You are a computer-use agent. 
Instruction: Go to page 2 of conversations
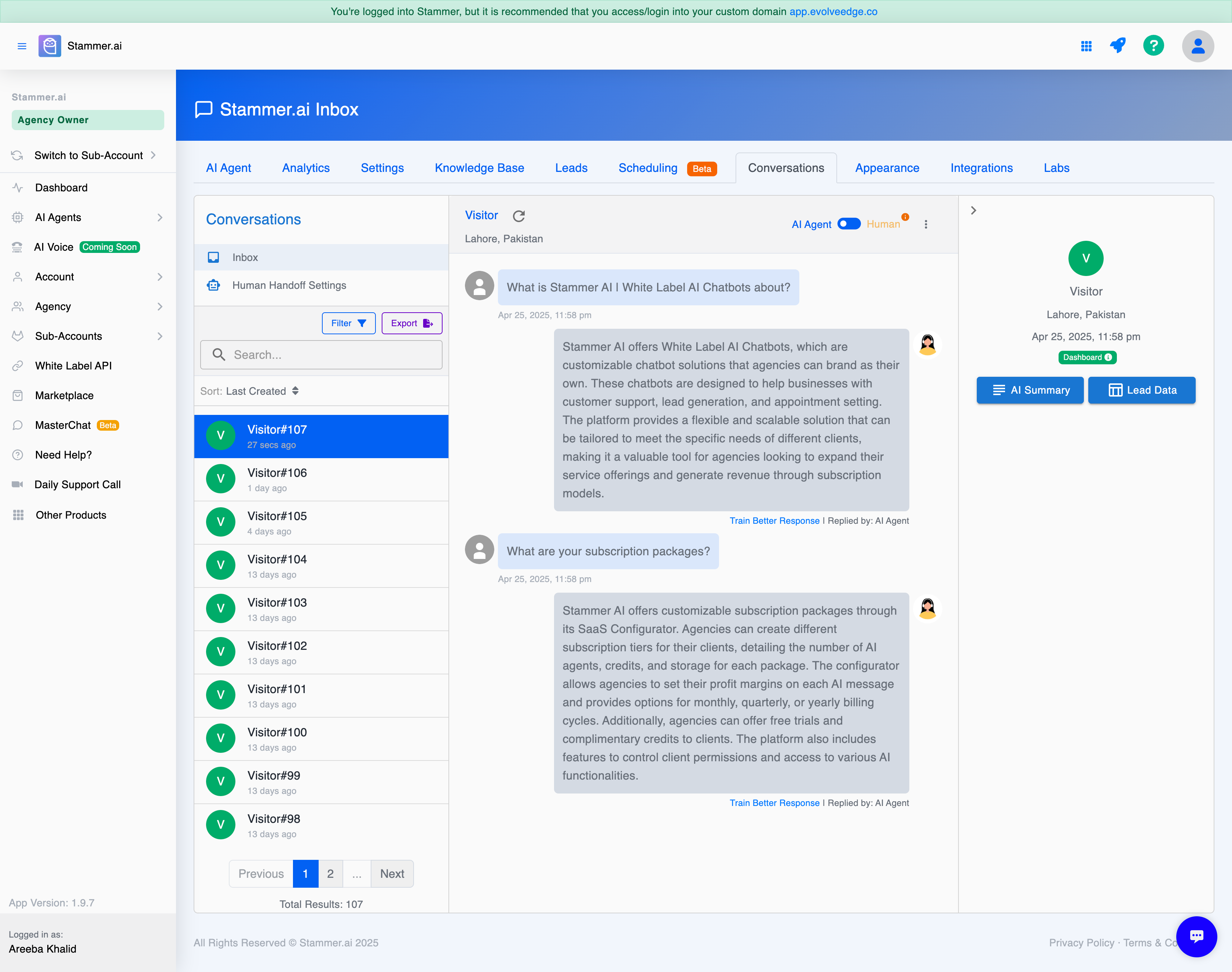[x=330, y=873]
